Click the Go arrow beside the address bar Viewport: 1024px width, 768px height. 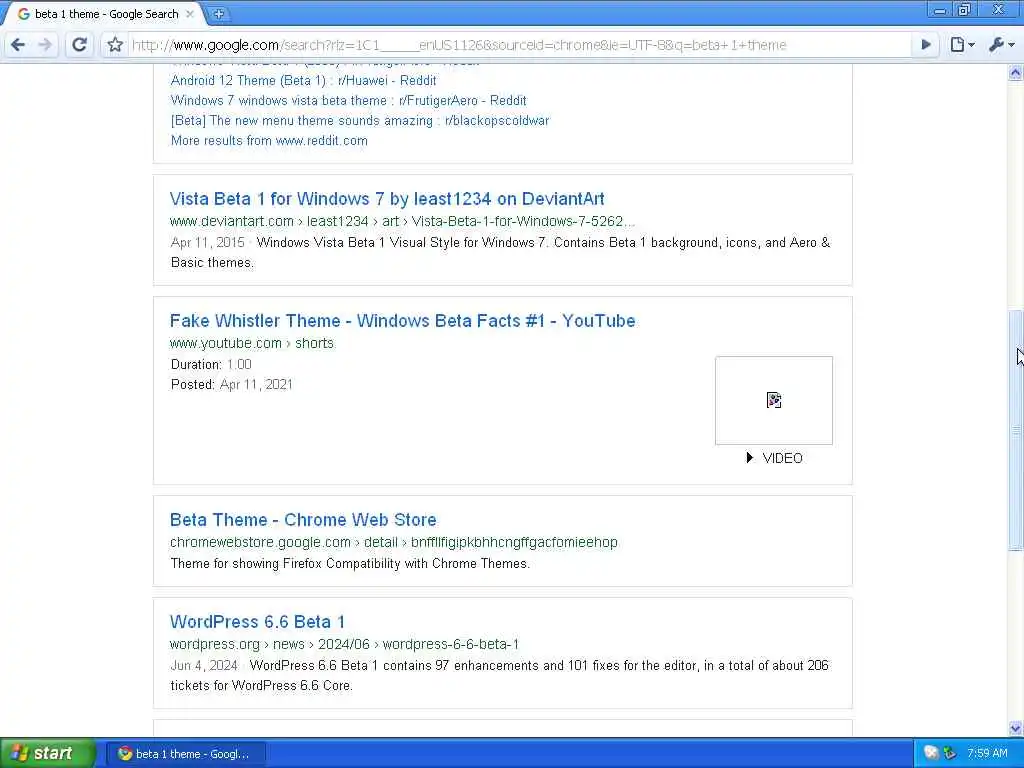tap(925, 44)
